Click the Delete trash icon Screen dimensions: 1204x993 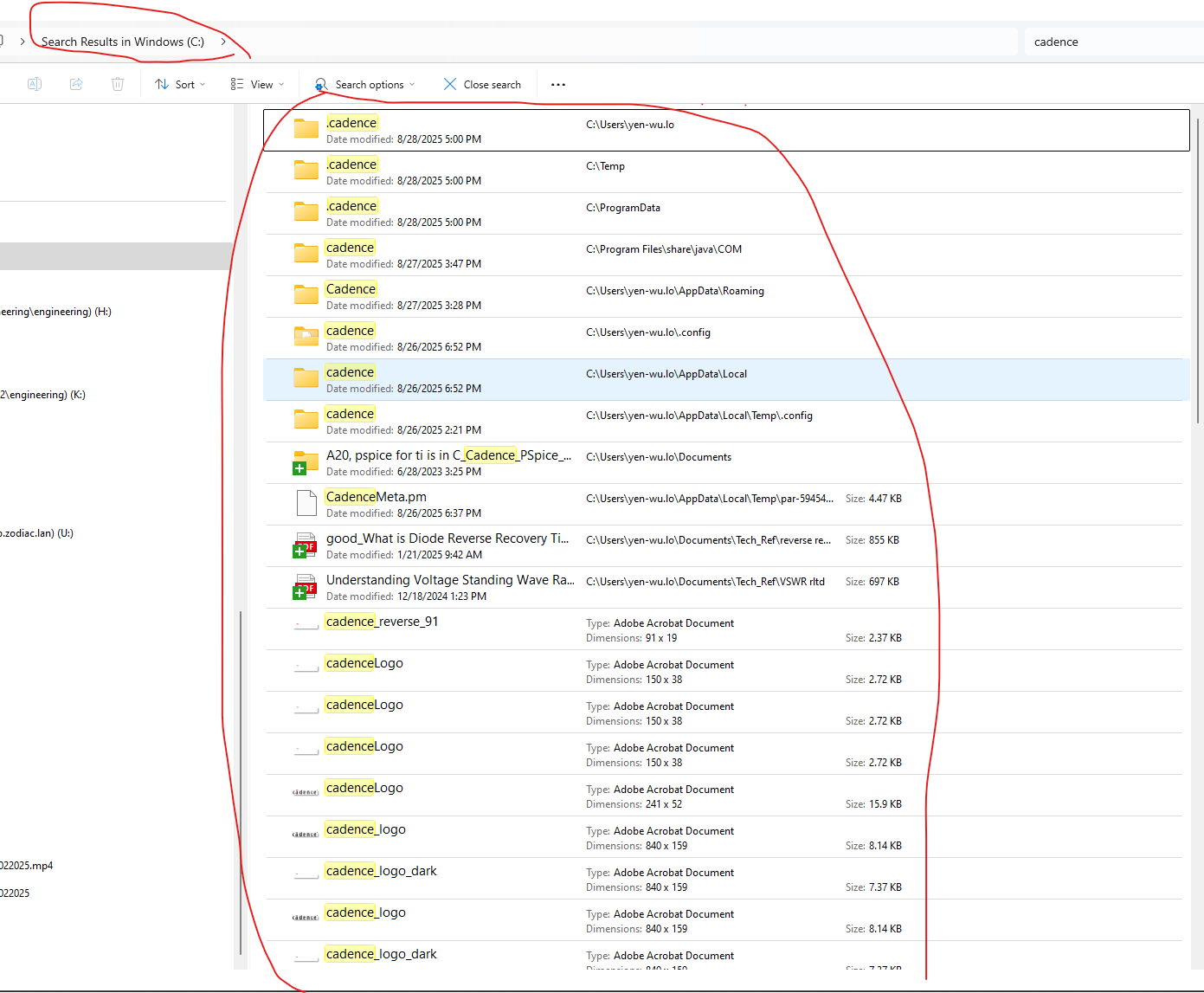pos(118,84)
